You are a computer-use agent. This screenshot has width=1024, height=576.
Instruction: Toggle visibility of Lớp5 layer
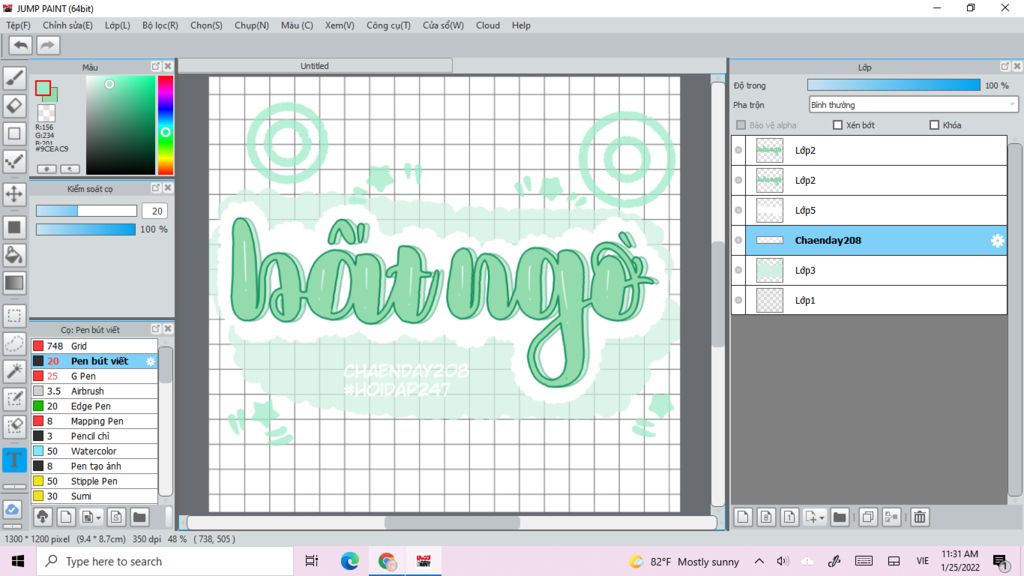point(739,211)
